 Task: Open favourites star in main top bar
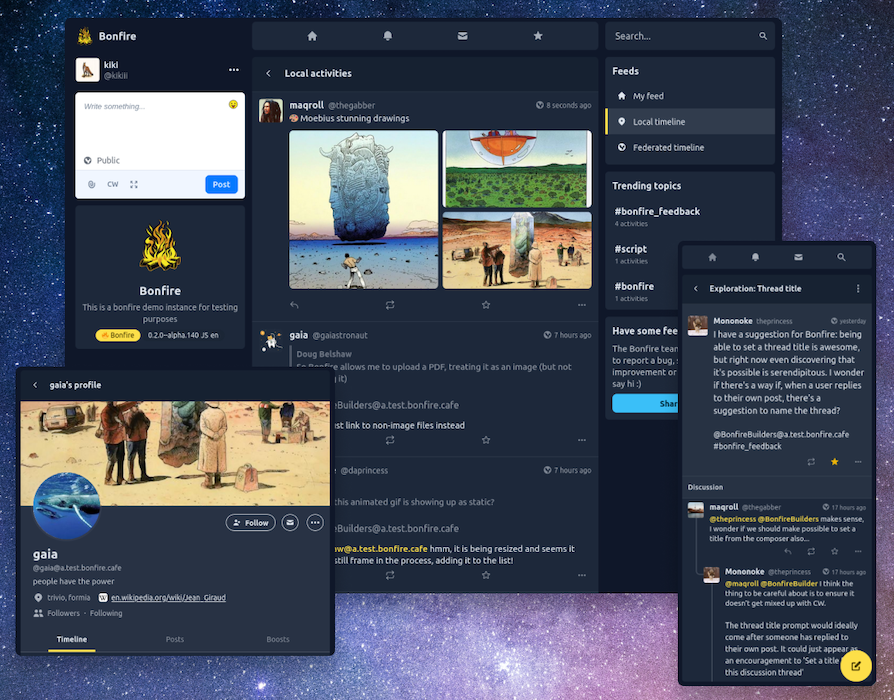coord(538,36)
